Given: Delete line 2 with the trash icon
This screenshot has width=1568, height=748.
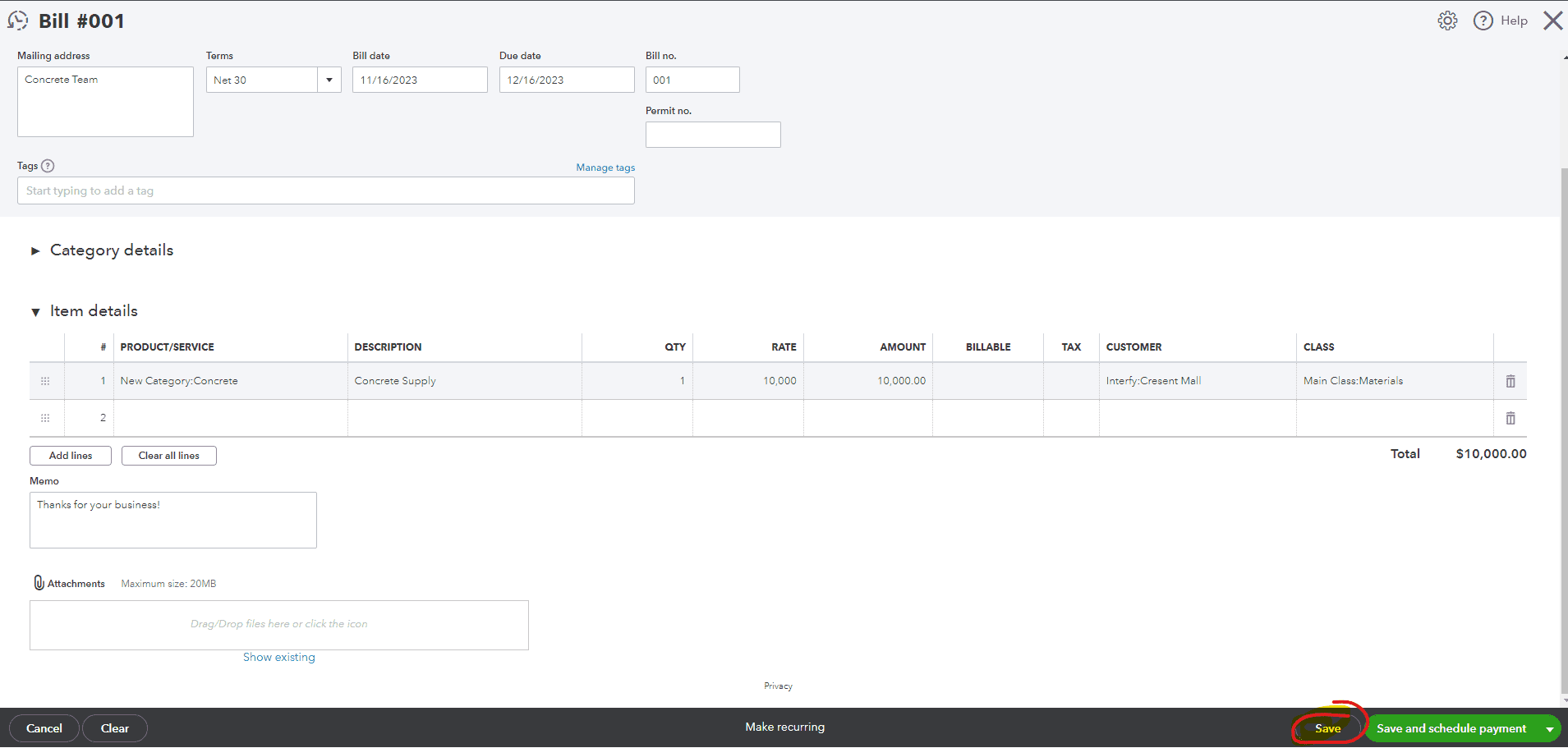Looking at the screenshot, I should (x=1510, y=418).
